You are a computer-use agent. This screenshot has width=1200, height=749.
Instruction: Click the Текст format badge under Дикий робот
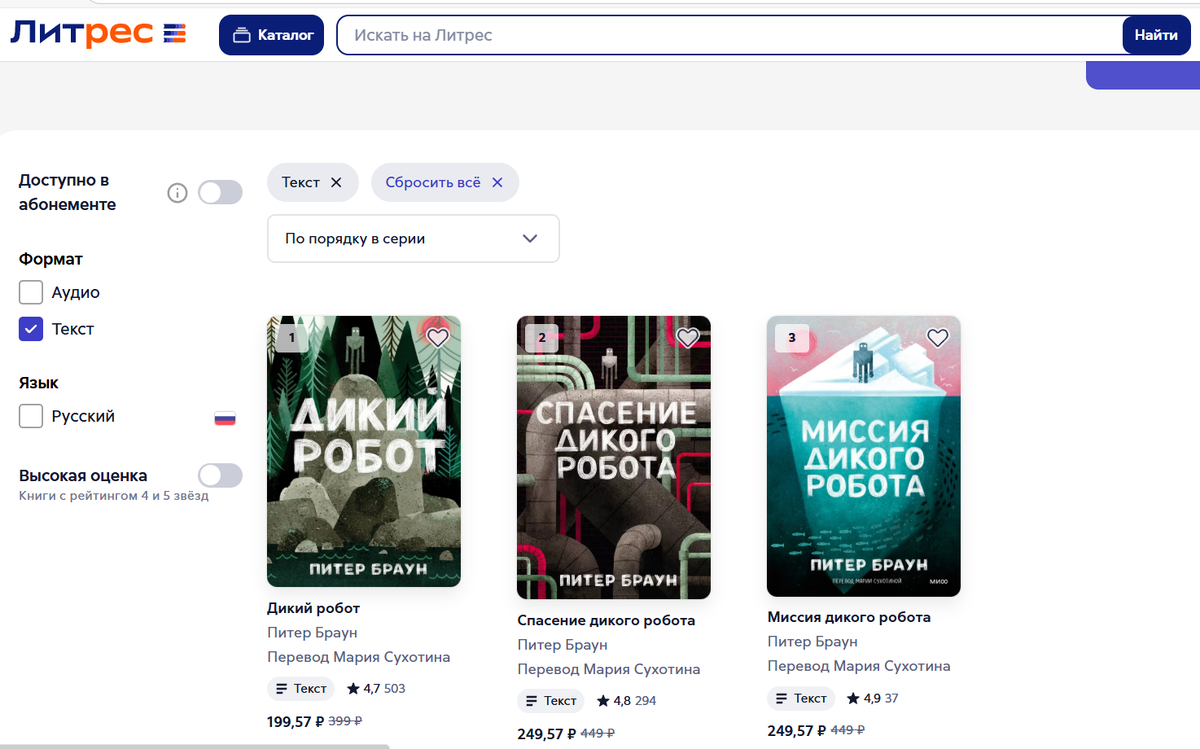point(300,688)
